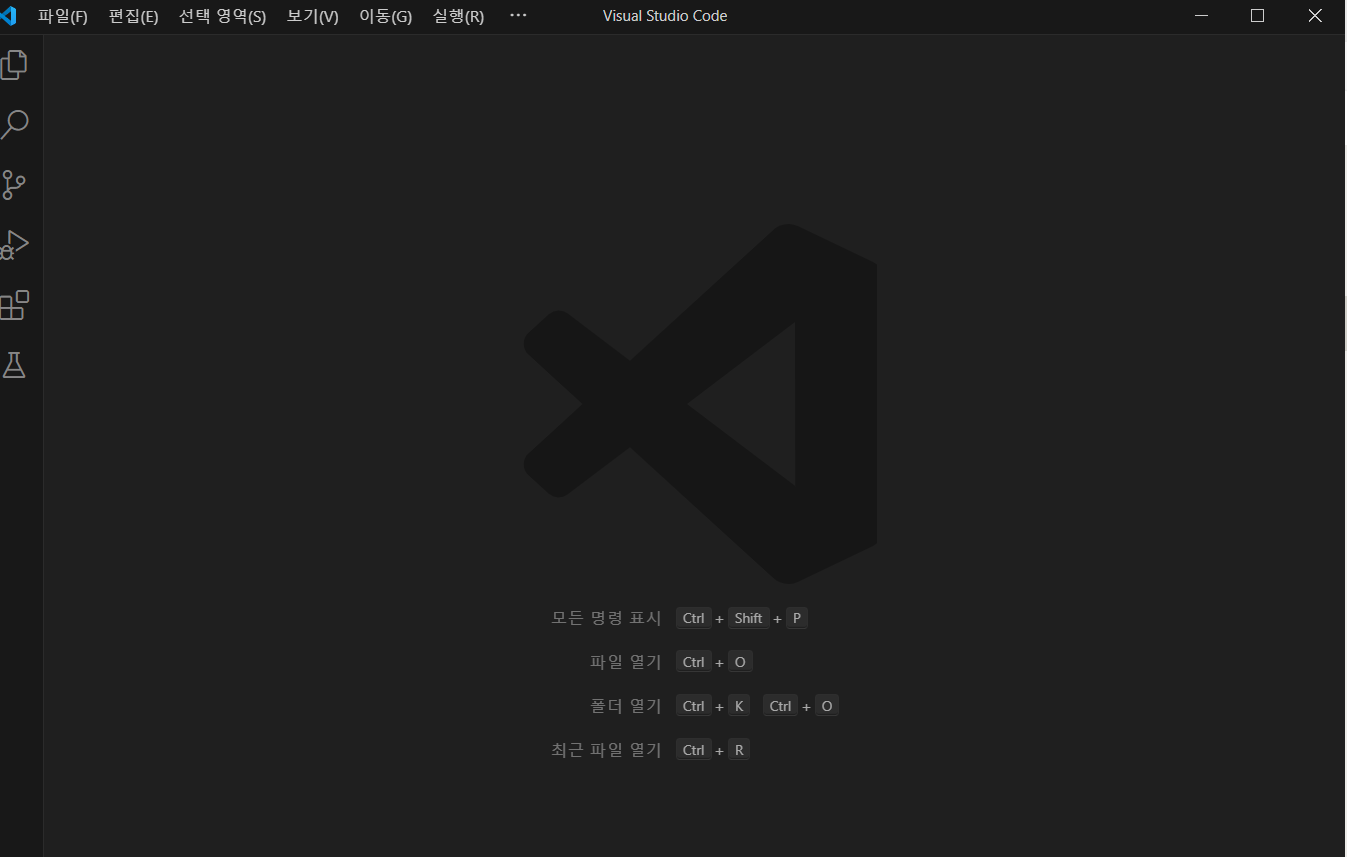Open the 편집(E) menu

tap(133, 16)
